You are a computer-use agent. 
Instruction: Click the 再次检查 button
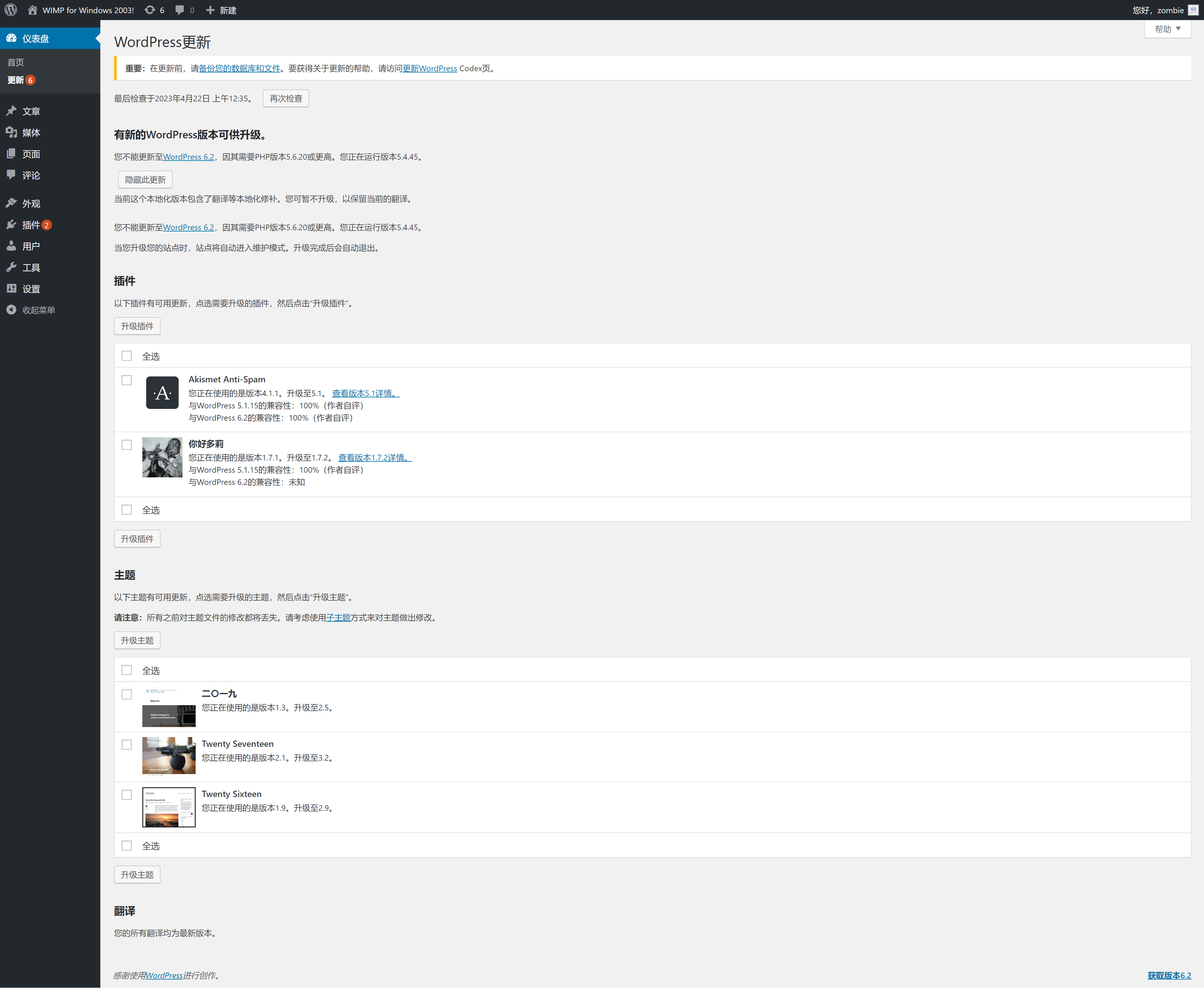[x=286, y=98]
